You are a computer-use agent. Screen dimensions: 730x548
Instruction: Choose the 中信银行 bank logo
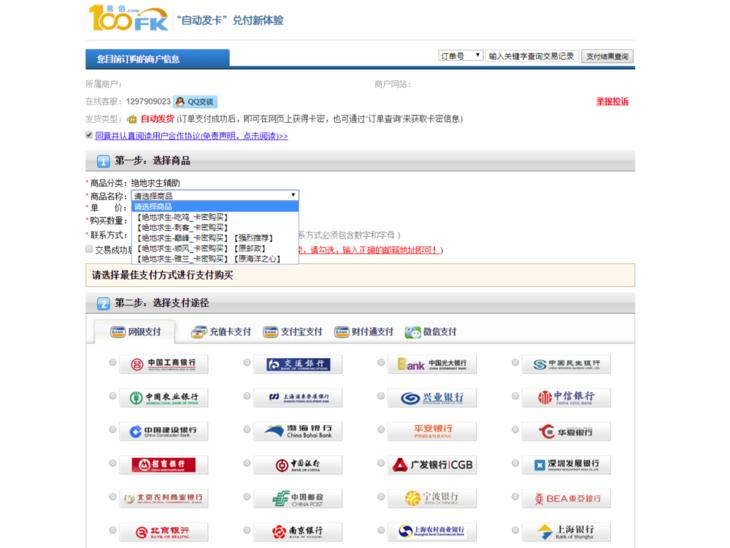click(x=566, y=398)
